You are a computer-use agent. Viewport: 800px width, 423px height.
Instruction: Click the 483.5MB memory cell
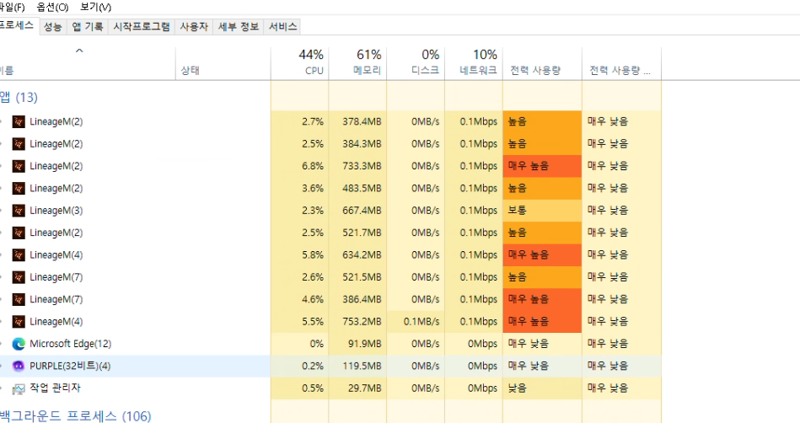(x=358, y=188)
